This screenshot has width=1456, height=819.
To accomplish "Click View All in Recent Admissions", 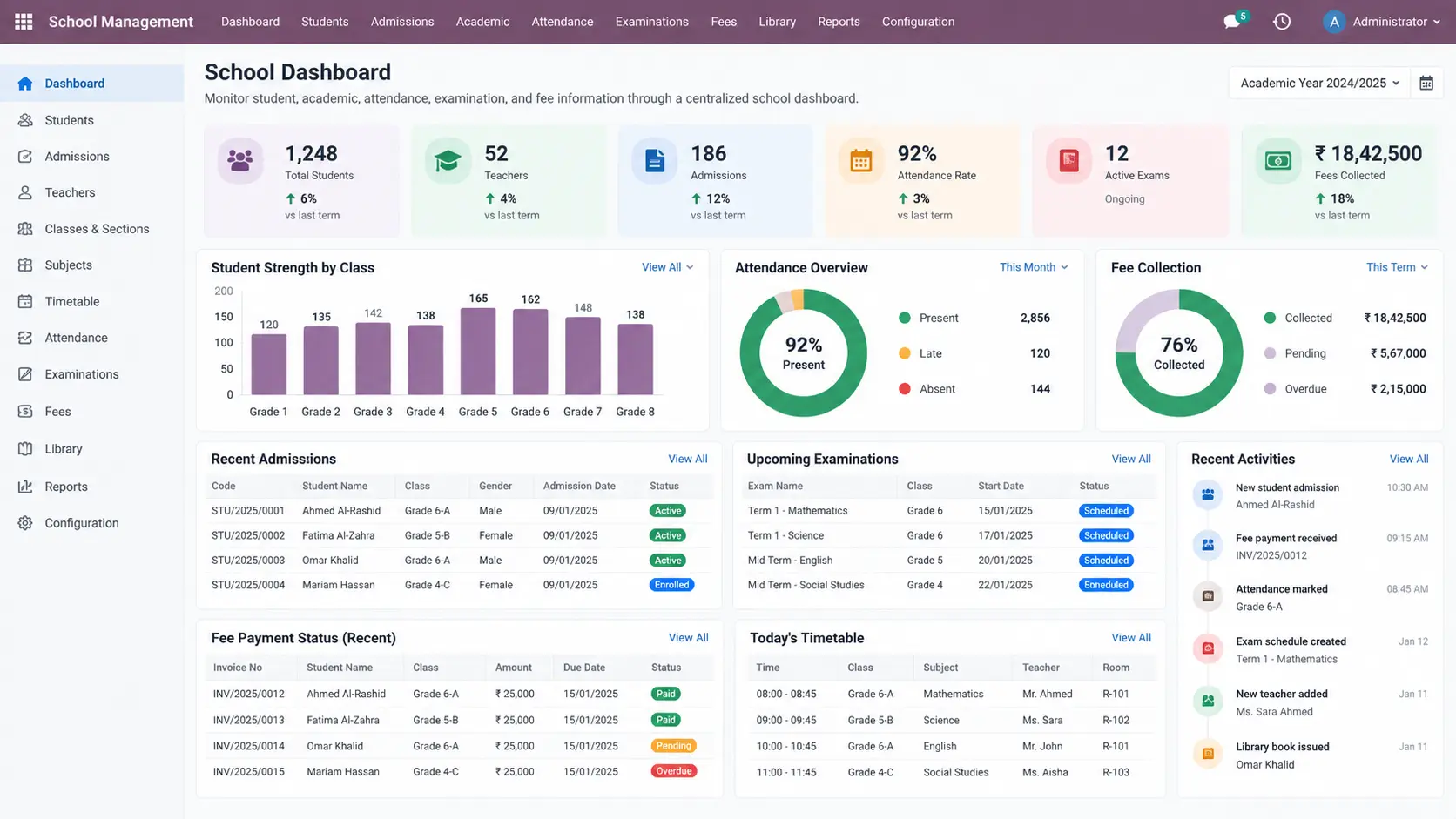I will coord(687,459).
